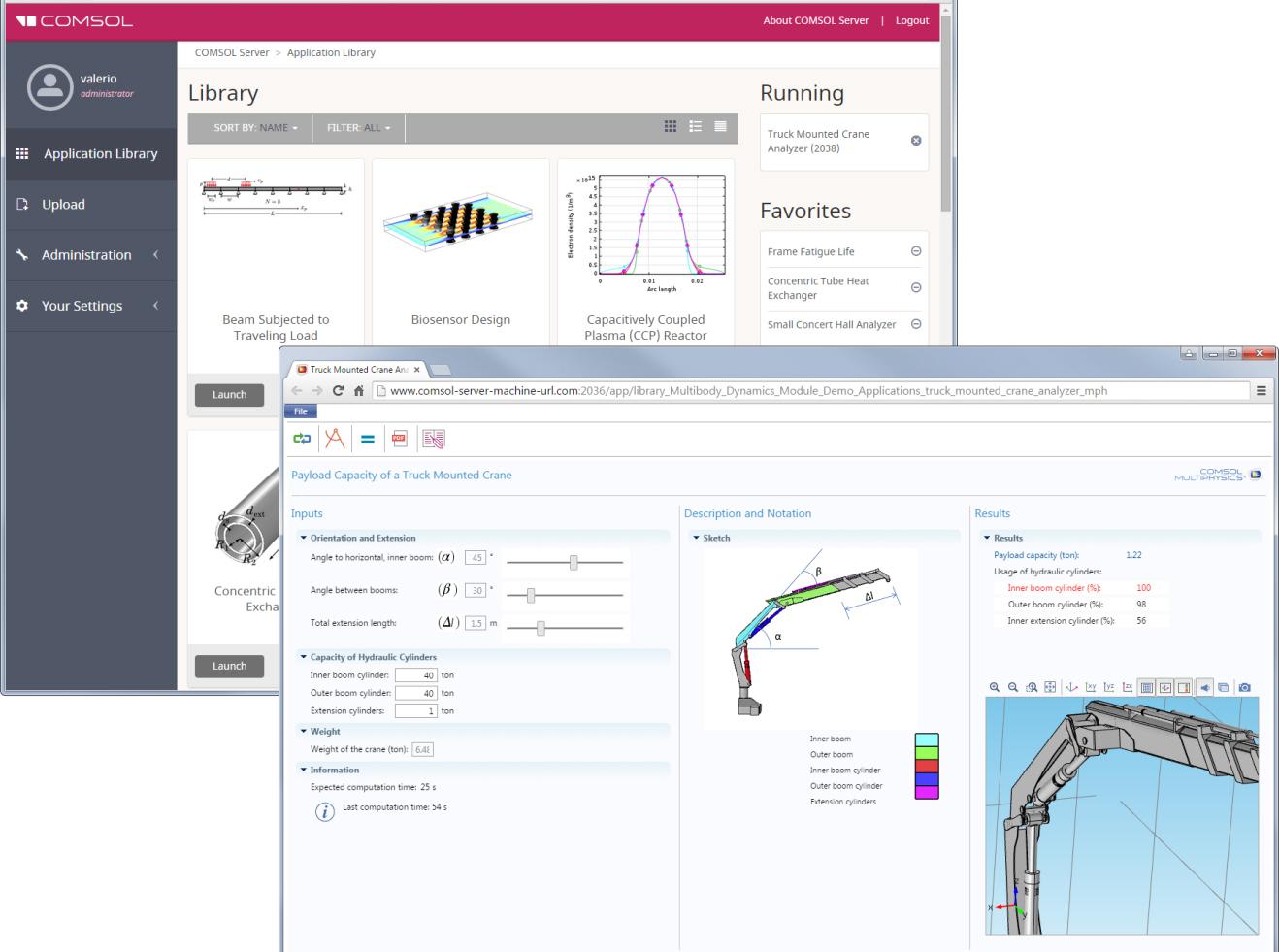Toggle the transparency icon

1223,687
